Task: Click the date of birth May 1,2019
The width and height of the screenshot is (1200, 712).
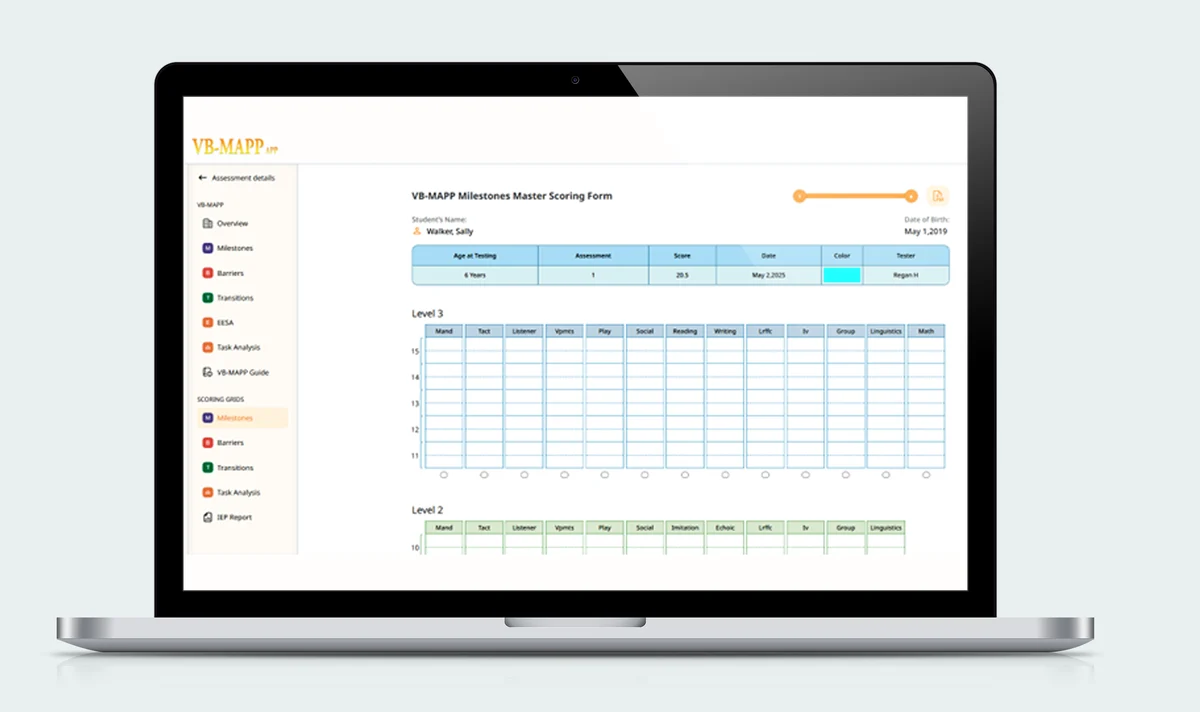Action: [927, 231]
